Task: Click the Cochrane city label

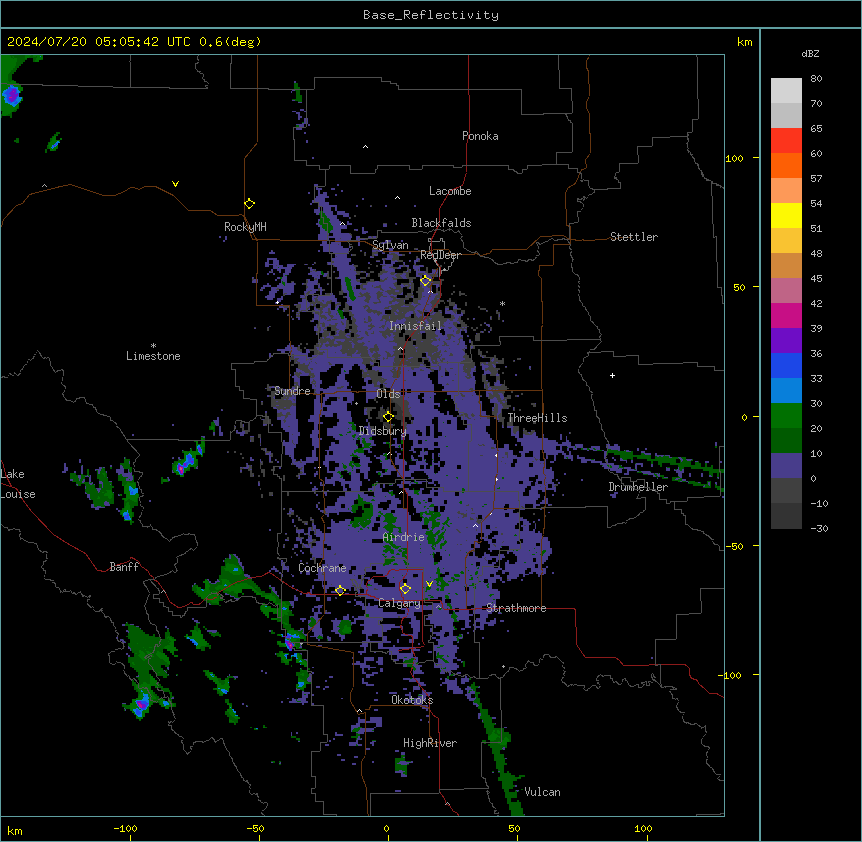Action: point(322,568)
